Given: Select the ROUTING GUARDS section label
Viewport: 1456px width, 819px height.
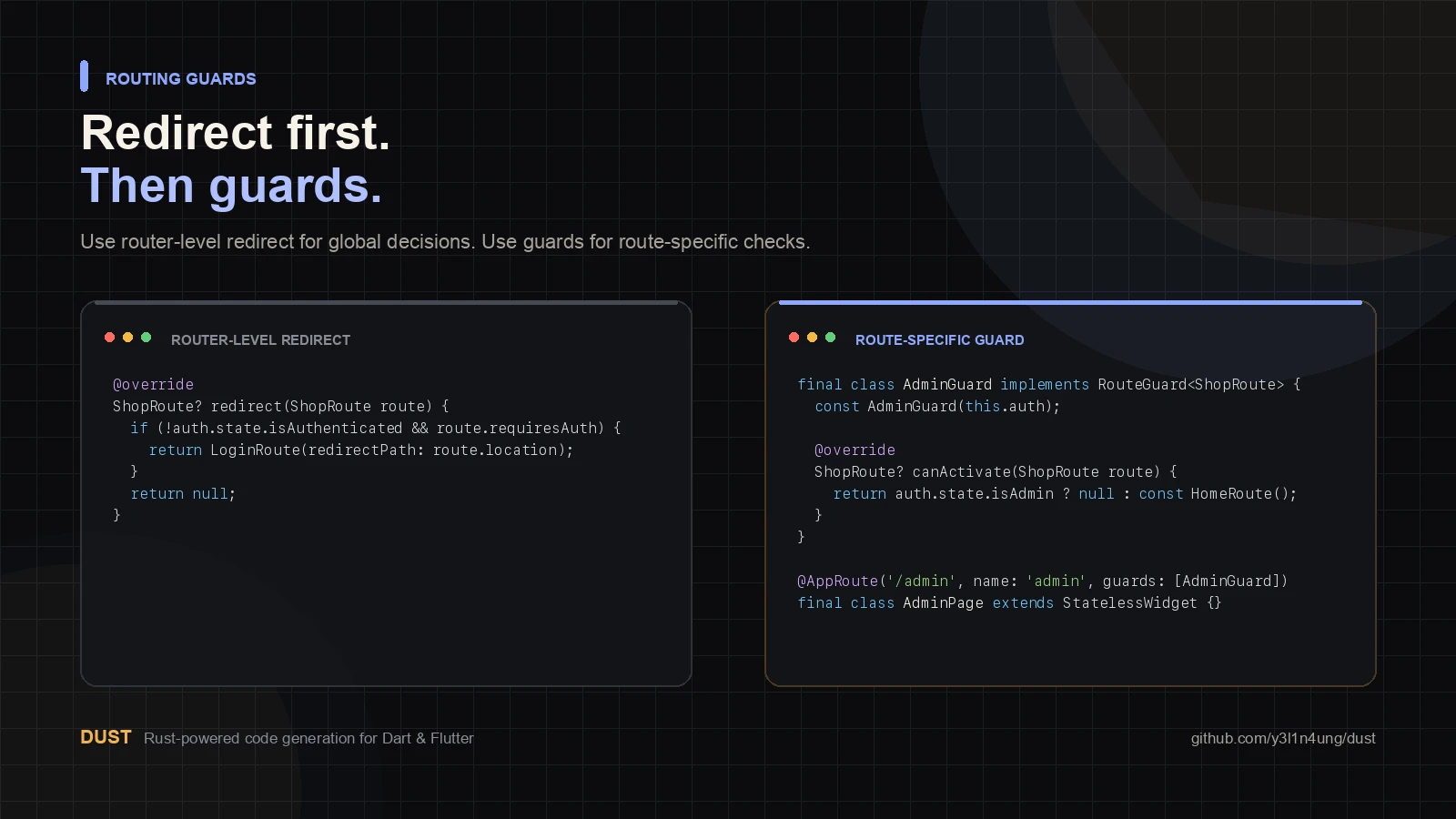Looking at the screenshot, I should point(181,79).
